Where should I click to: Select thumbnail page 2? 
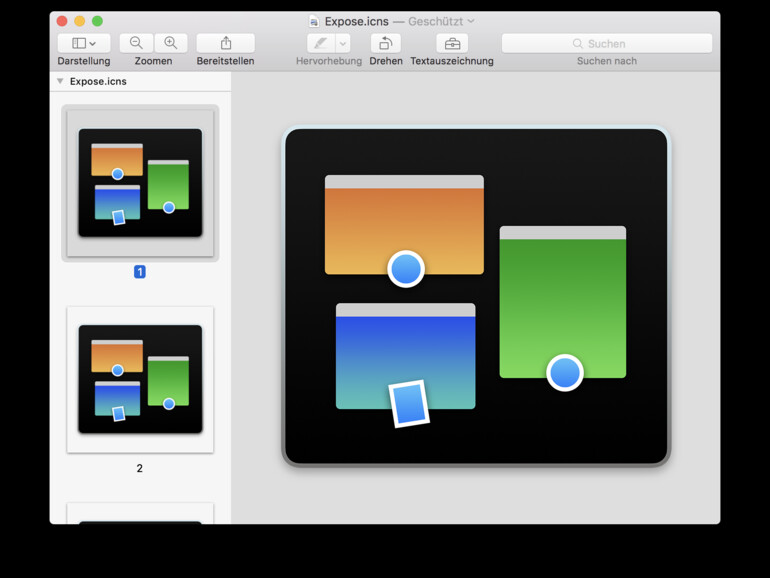(140, 379)
